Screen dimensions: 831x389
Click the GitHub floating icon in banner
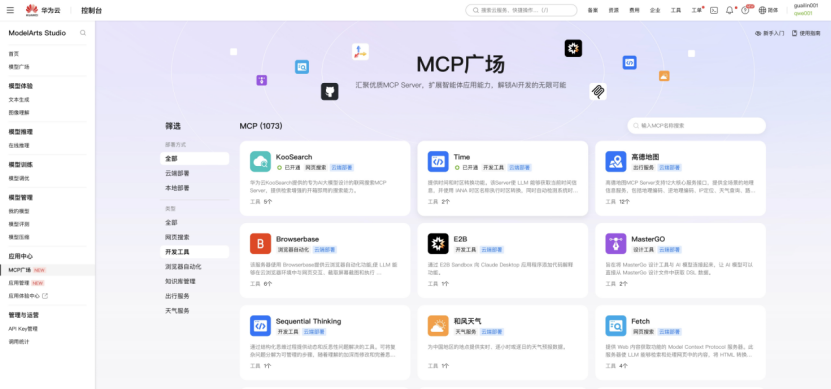(330, 92)
